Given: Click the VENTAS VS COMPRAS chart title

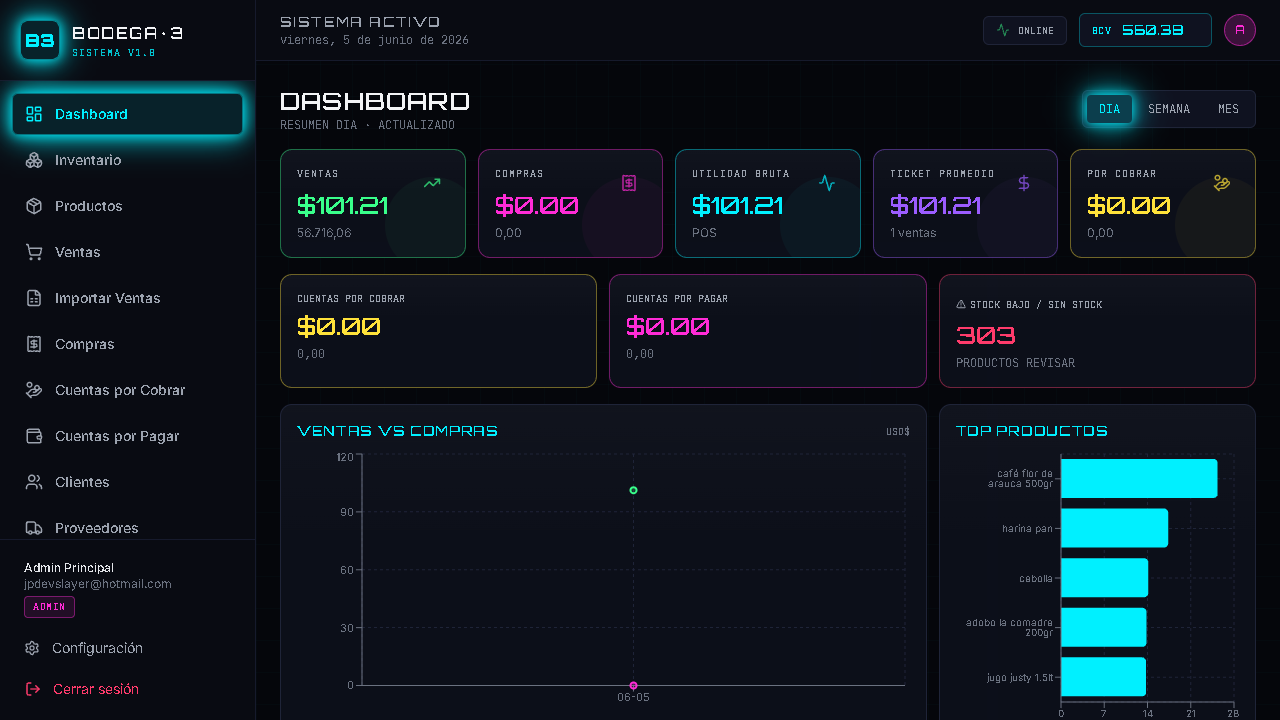Looking at the screenshot, I should [397, 431].
